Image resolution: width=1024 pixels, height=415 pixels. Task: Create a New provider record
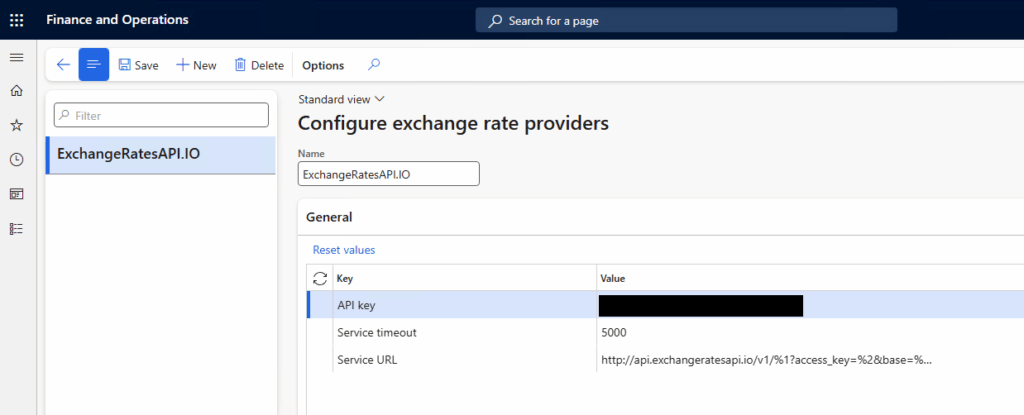pos(196,65)
